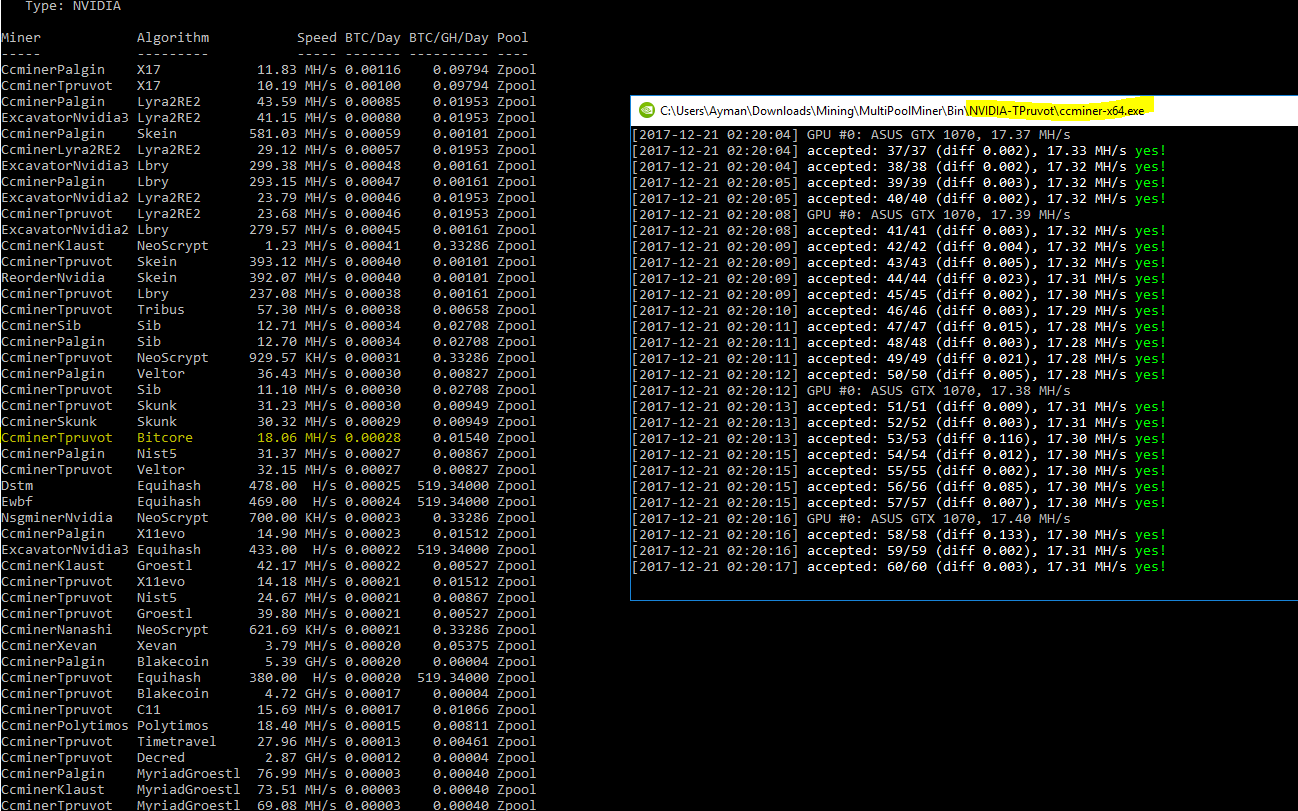Click a green 'yes!' acceptance indicator

pyautogui.click(x=1145, y=149)
